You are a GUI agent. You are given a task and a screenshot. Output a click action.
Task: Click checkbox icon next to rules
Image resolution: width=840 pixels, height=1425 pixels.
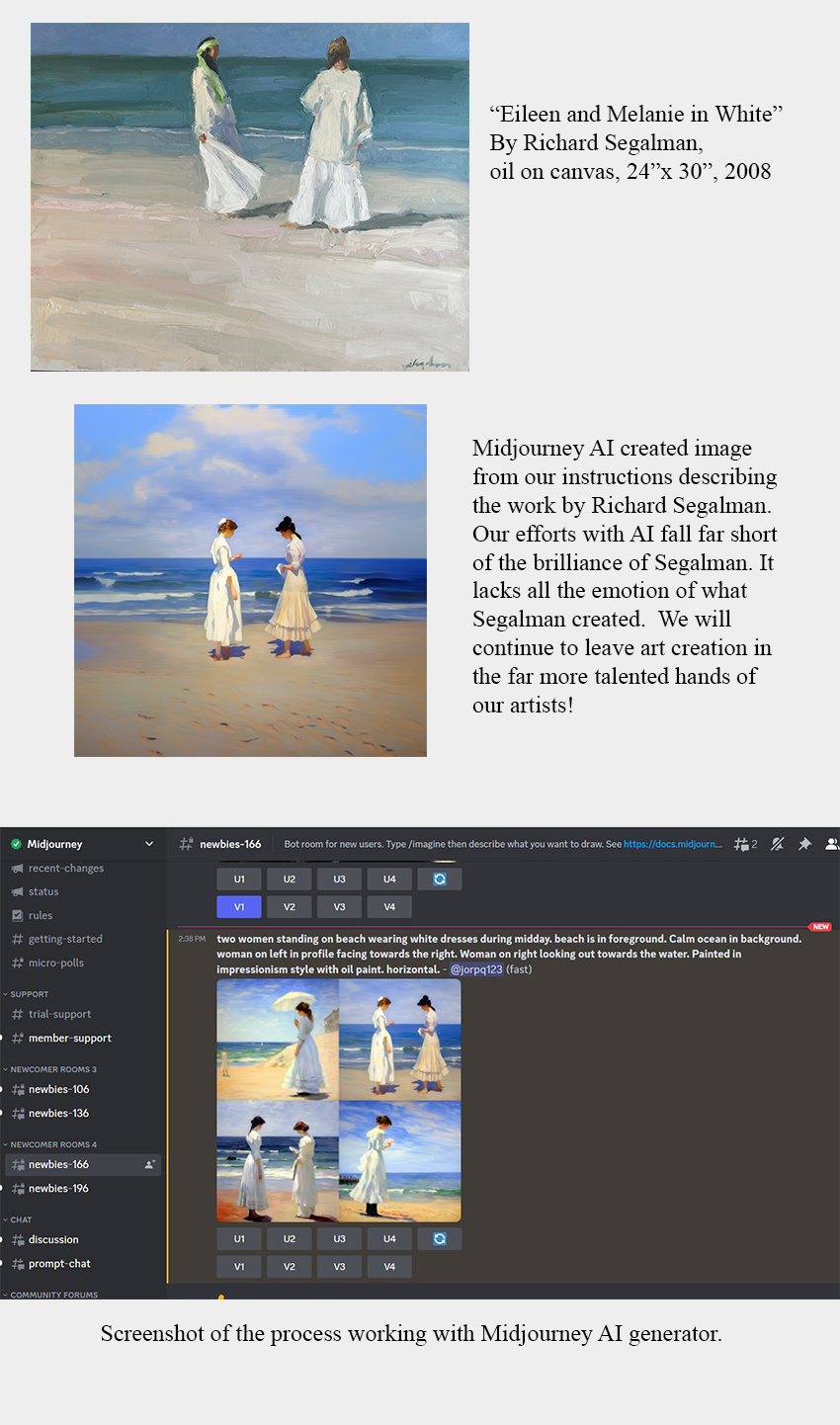tap(17, 915)
